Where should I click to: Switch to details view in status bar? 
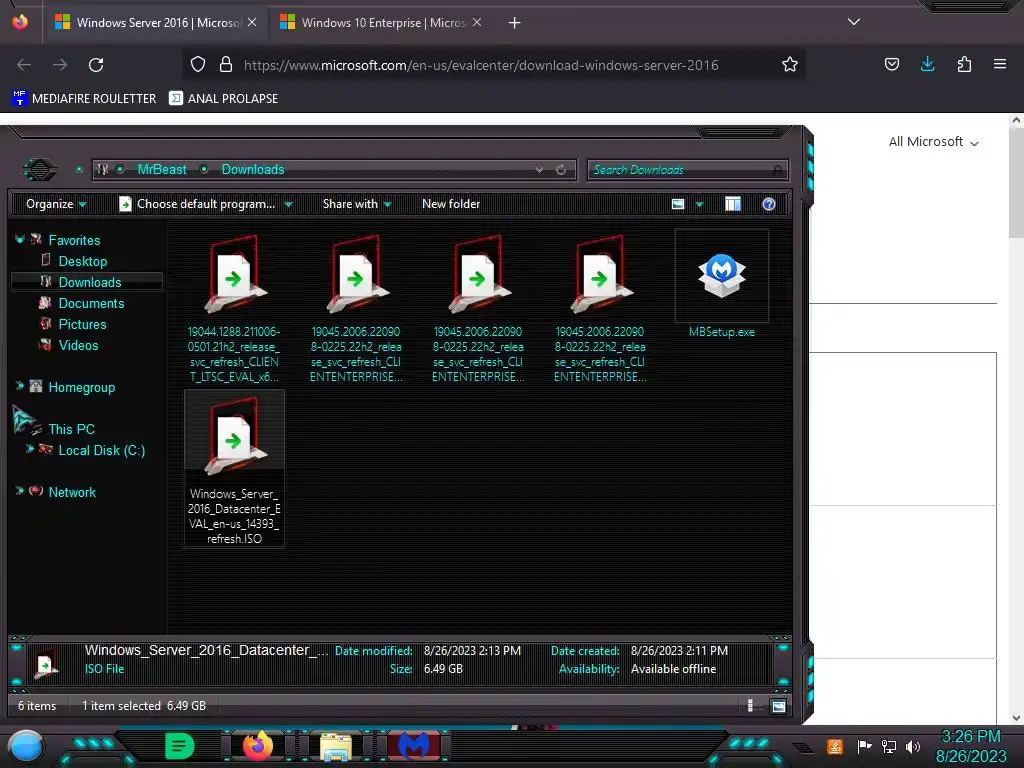(750, 705)
